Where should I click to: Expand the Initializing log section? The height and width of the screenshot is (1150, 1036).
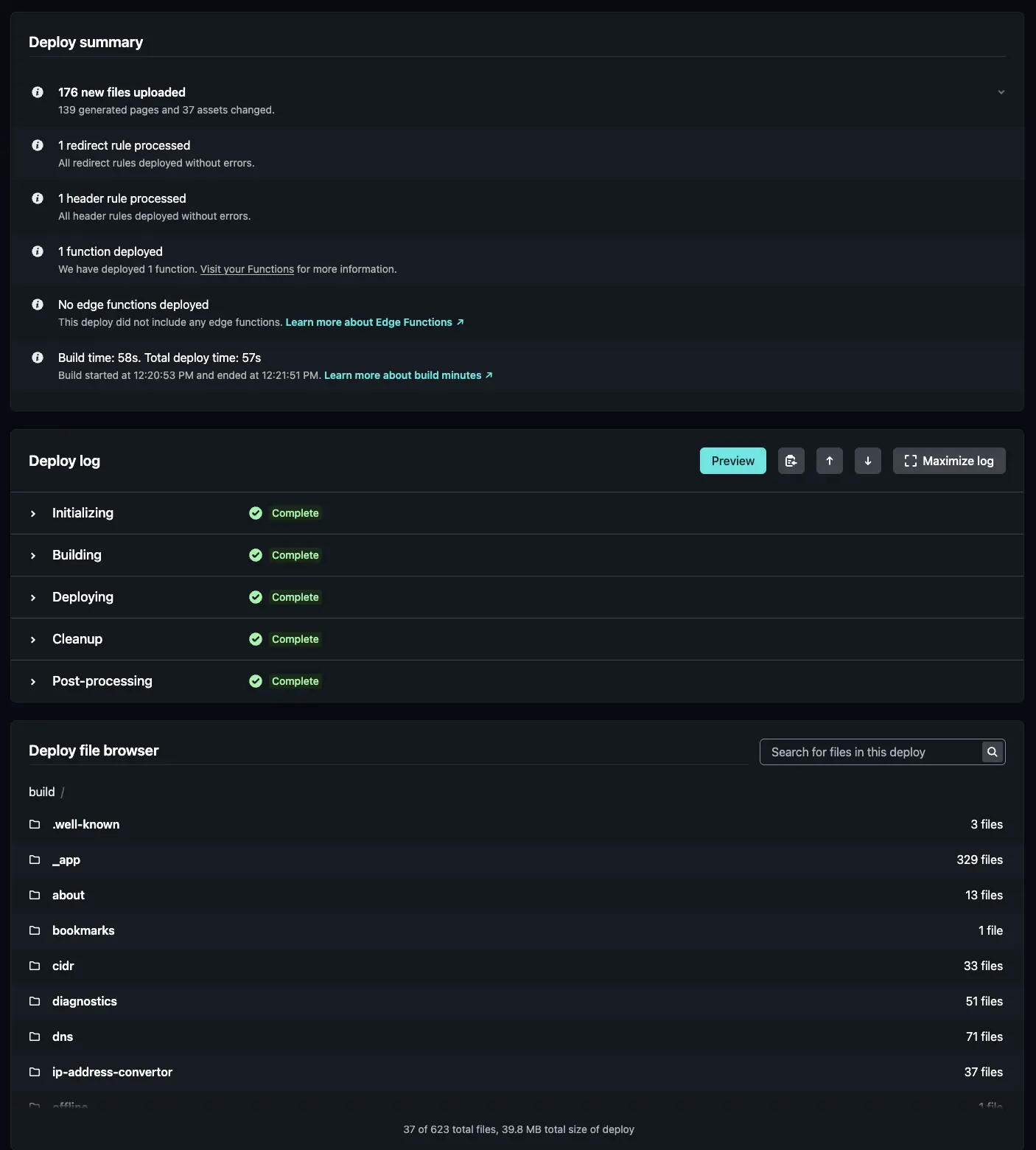(33, 513)
